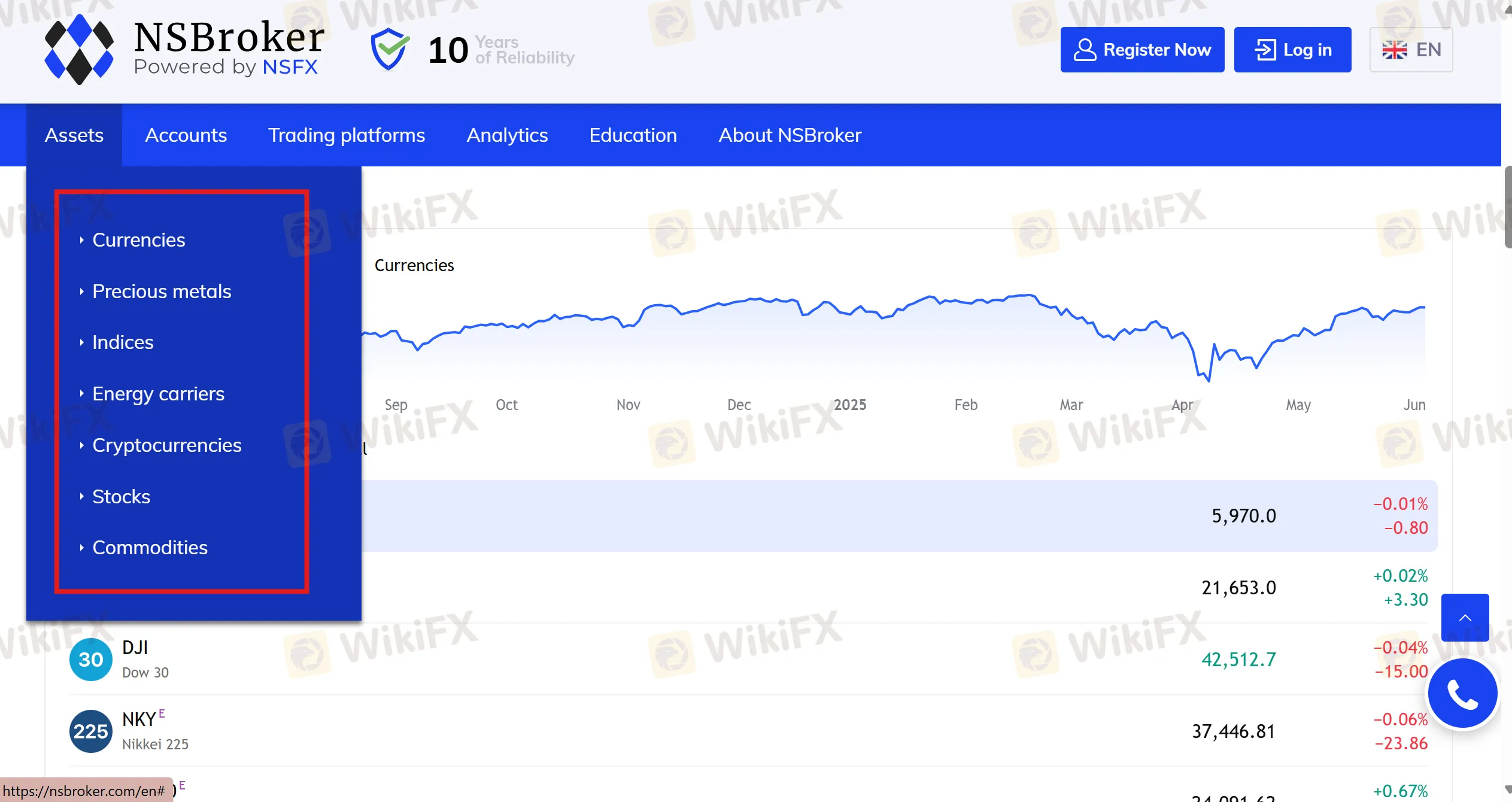Select Precious metals in the Assets dropdown
The width and height of the screenshot is (1512, 802).
162,291
